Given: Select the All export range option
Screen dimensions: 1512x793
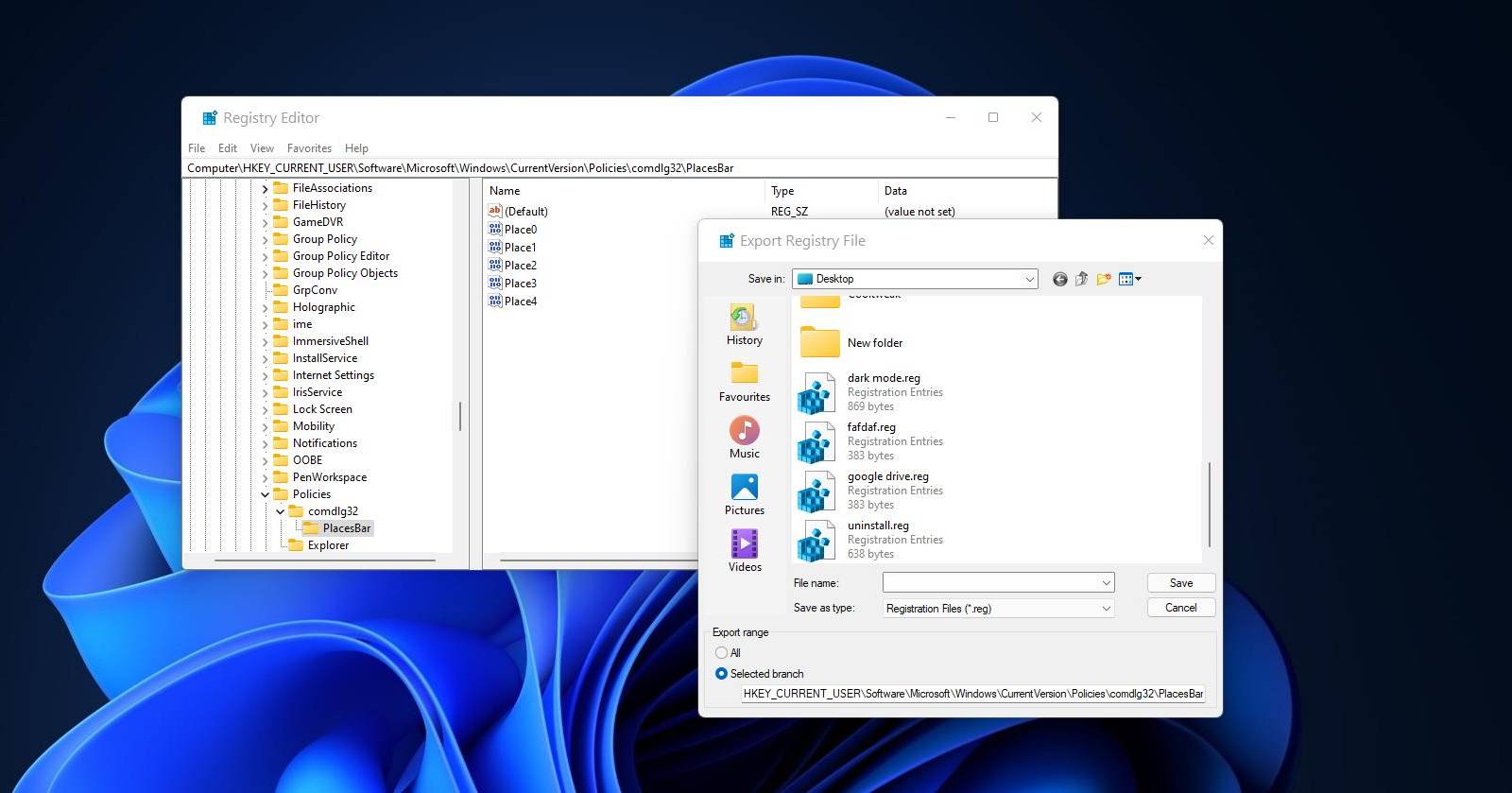Looking at the screenshot, I should (x=722, y=653).
